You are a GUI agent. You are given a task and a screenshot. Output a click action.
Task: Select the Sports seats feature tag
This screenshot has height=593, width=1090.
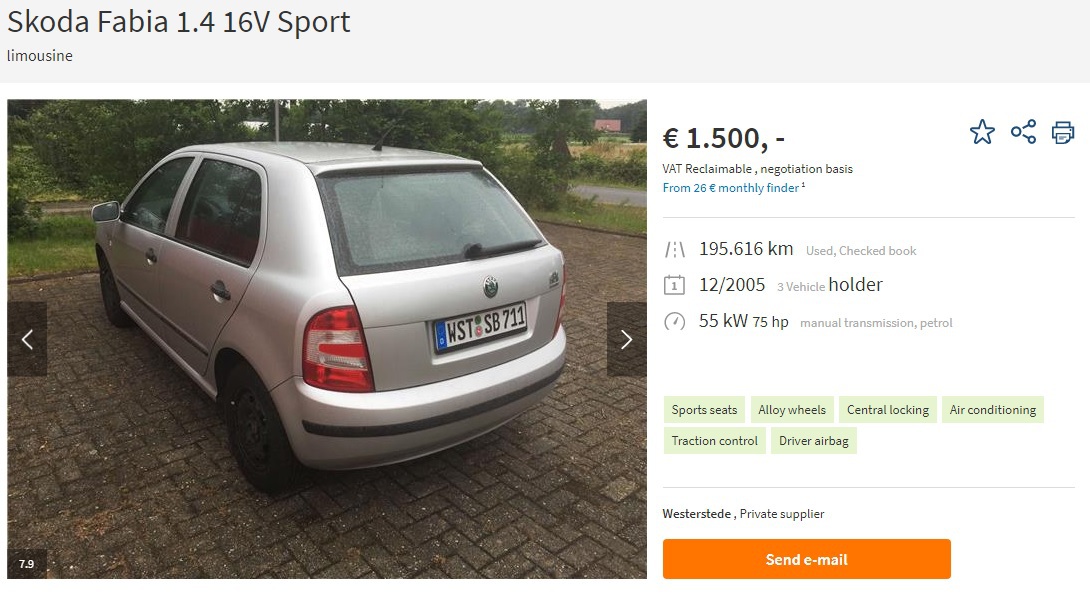704,409
